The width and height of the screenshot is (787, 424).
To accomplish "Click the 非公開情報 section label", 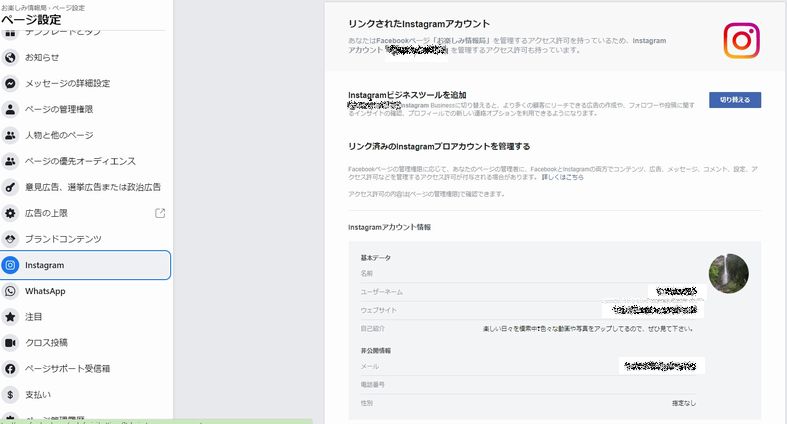I will coord(375,351).
